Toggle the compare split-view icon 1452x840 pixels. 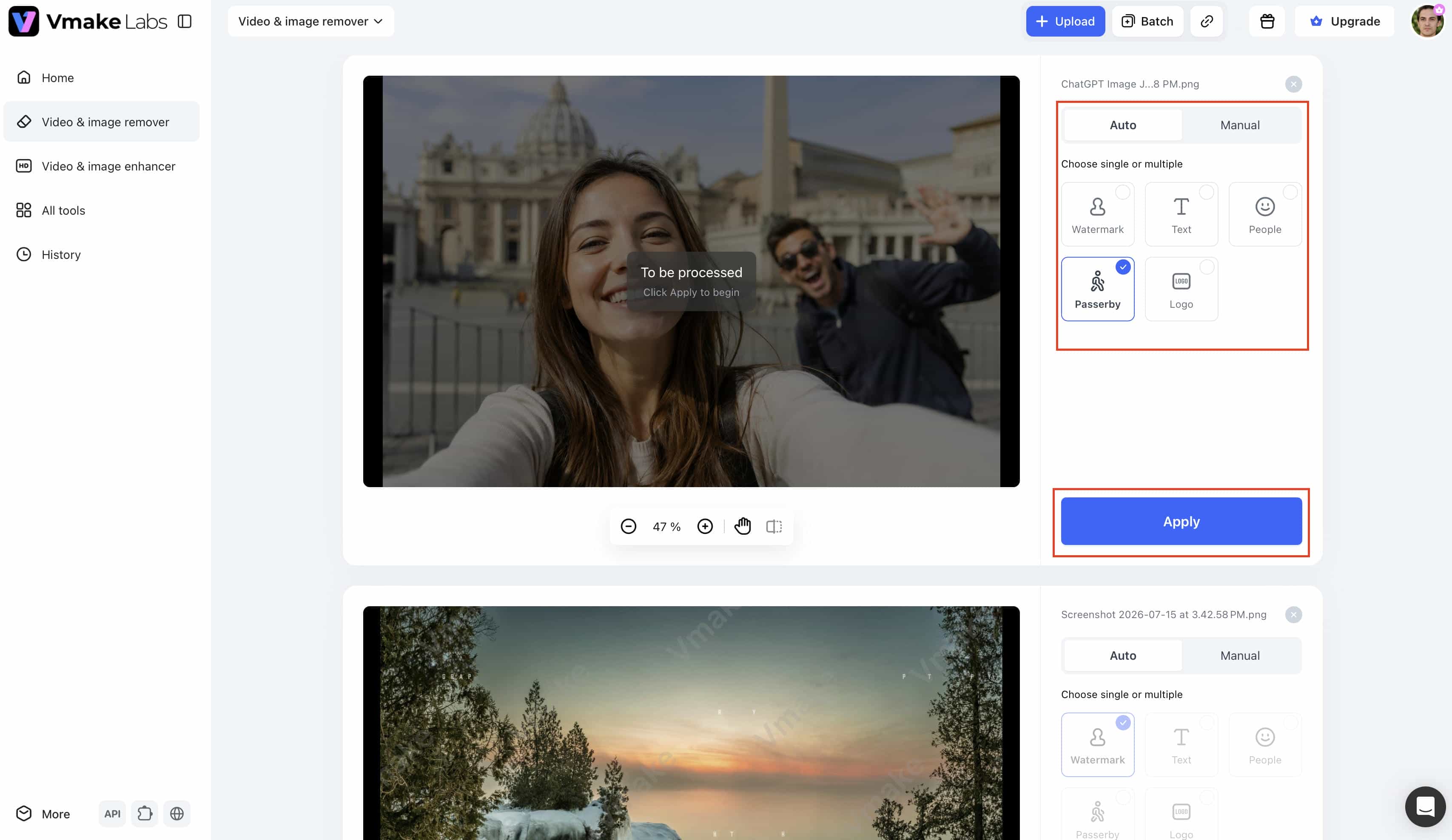774,526
